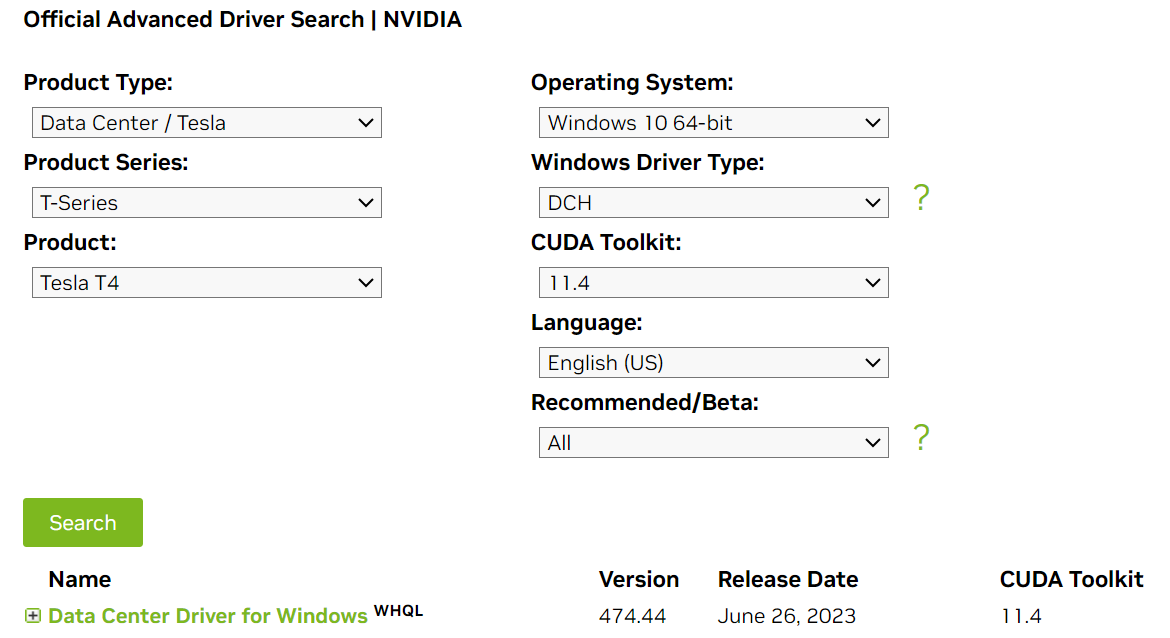Open the Language dropdown showing English (US)
Viewport: 1170px width, 638px height.
click(713, 362)
